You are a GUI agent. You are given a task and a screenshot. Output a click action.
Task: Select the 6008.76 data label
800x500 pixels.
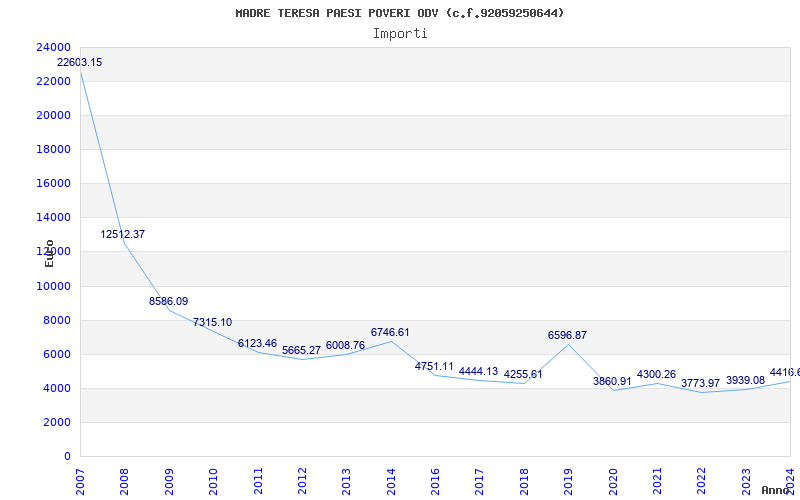345,345
